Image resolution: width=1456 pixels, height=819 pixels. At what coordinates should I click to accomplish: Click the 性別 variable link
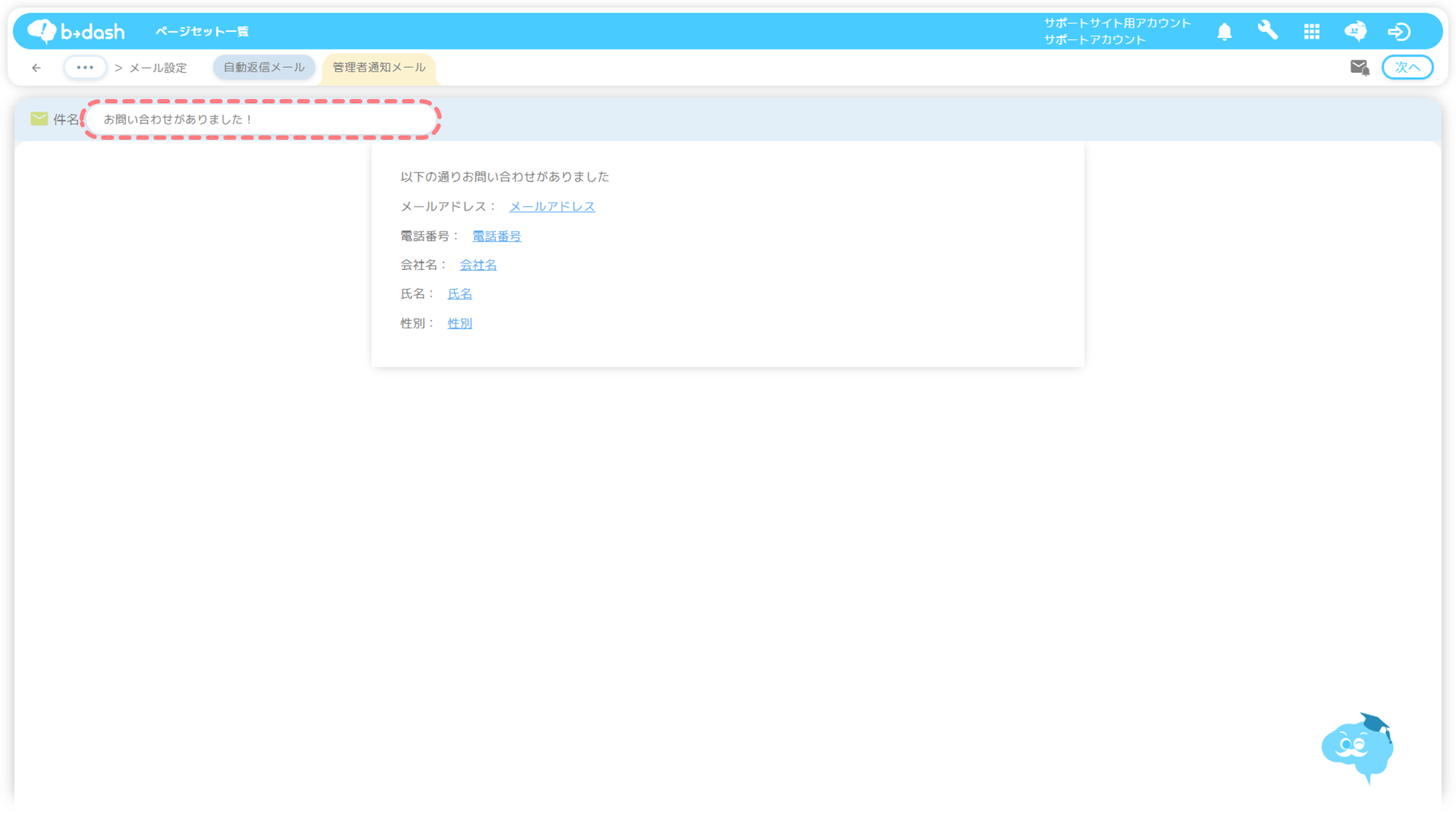[459, 323]
